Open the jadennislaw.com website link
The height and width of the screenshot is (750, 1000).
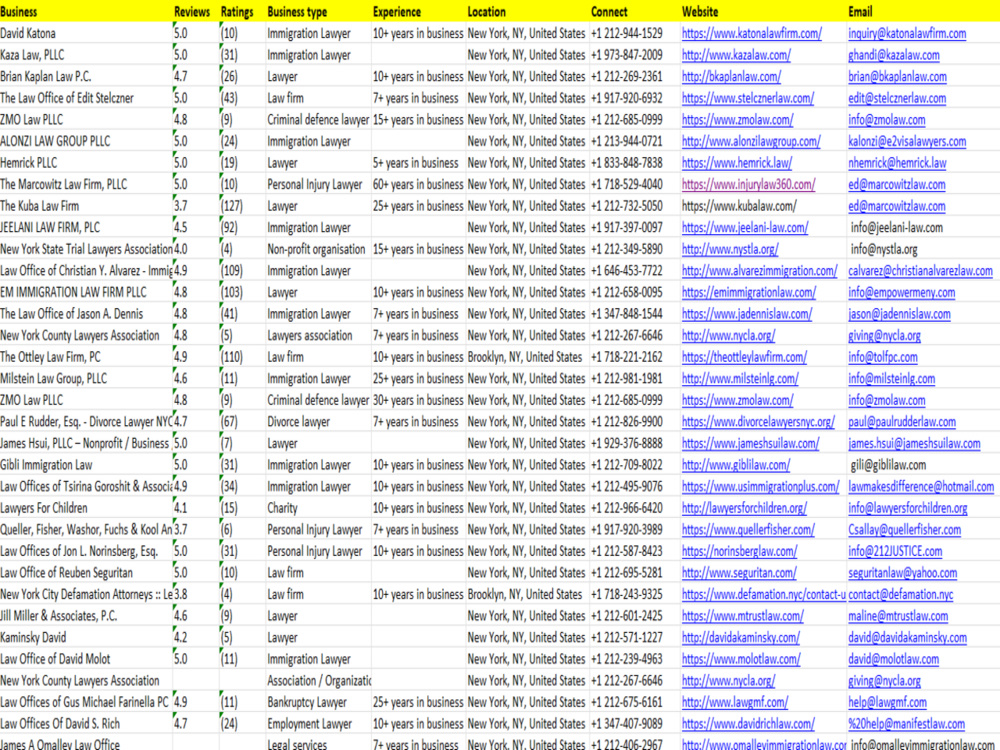[747, 314]
